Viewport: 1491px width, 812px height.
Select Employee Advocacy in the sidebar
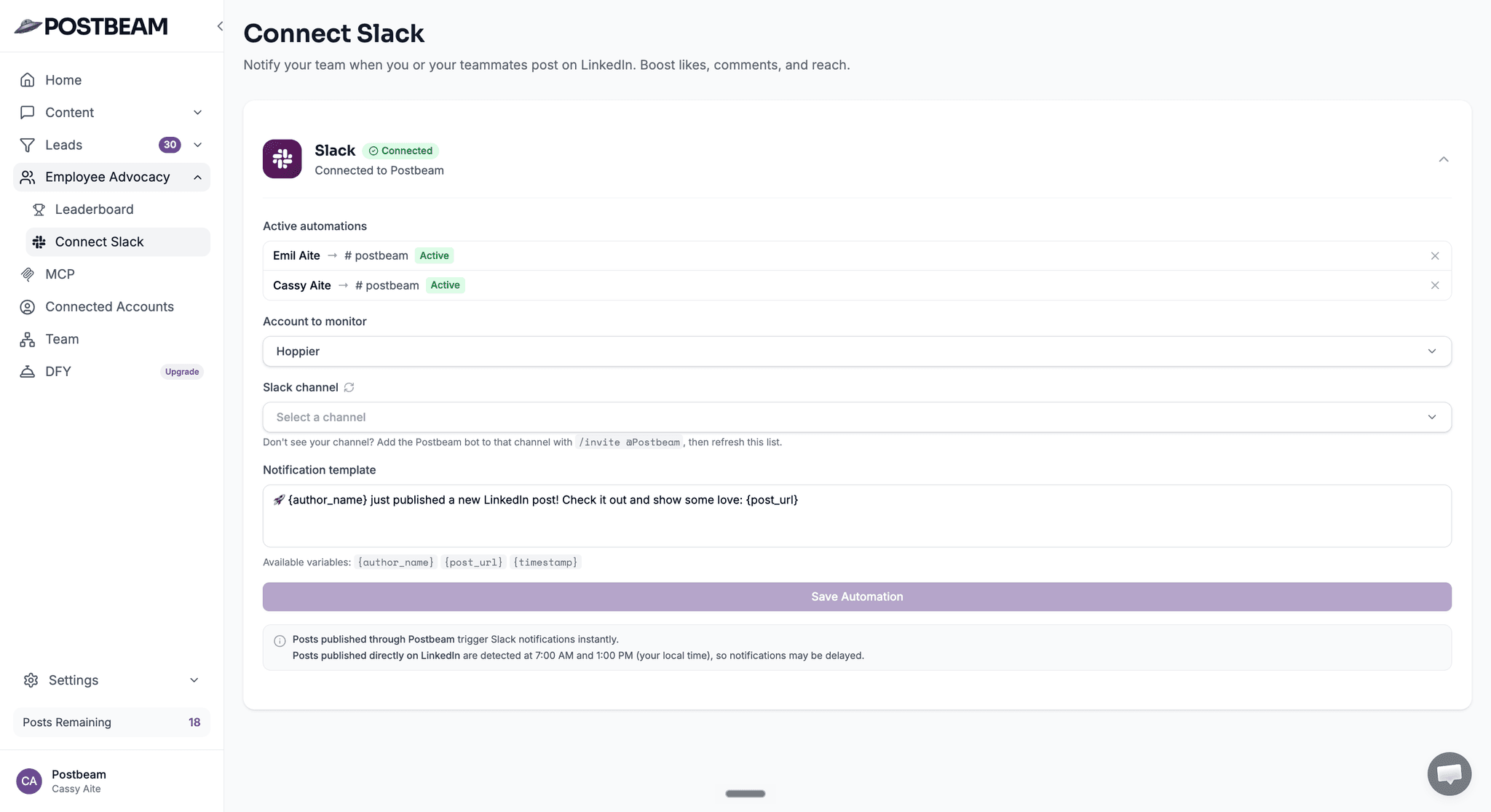point(111,177)
